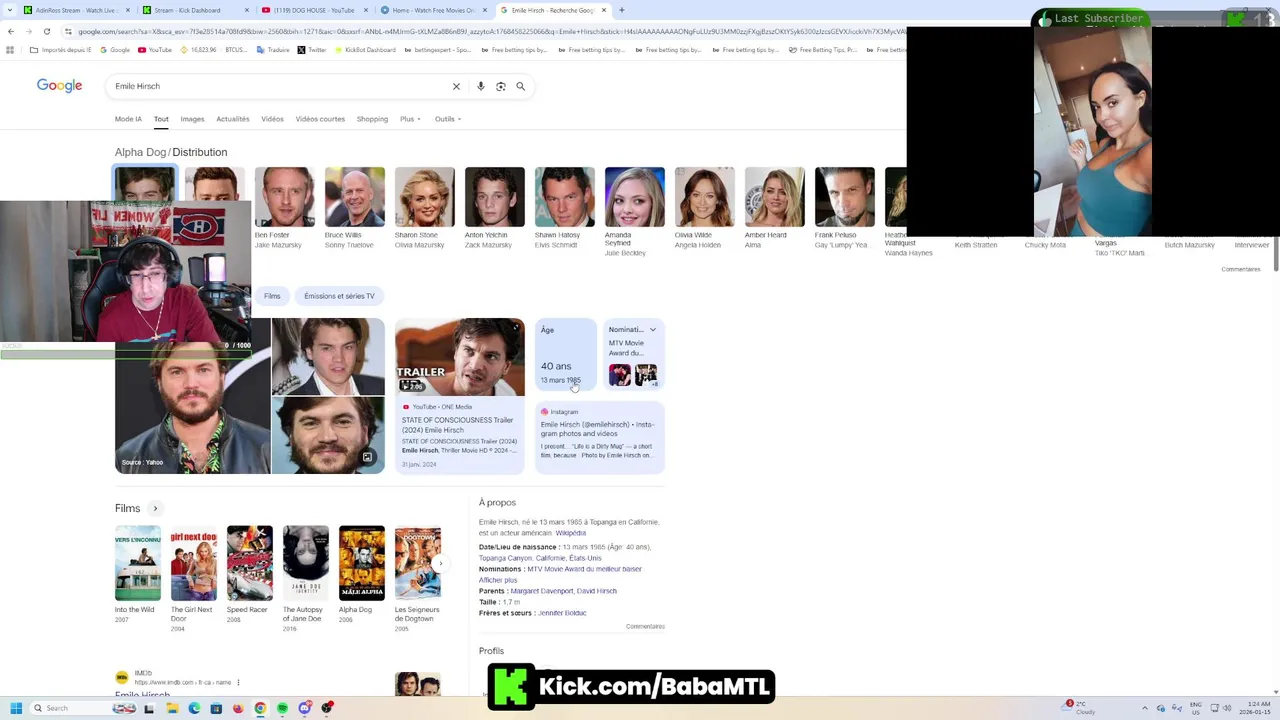Viewport: 1280px width, 720px height.
Task: Open the Instagram emilehirsch result card
Action: [599, 437]
